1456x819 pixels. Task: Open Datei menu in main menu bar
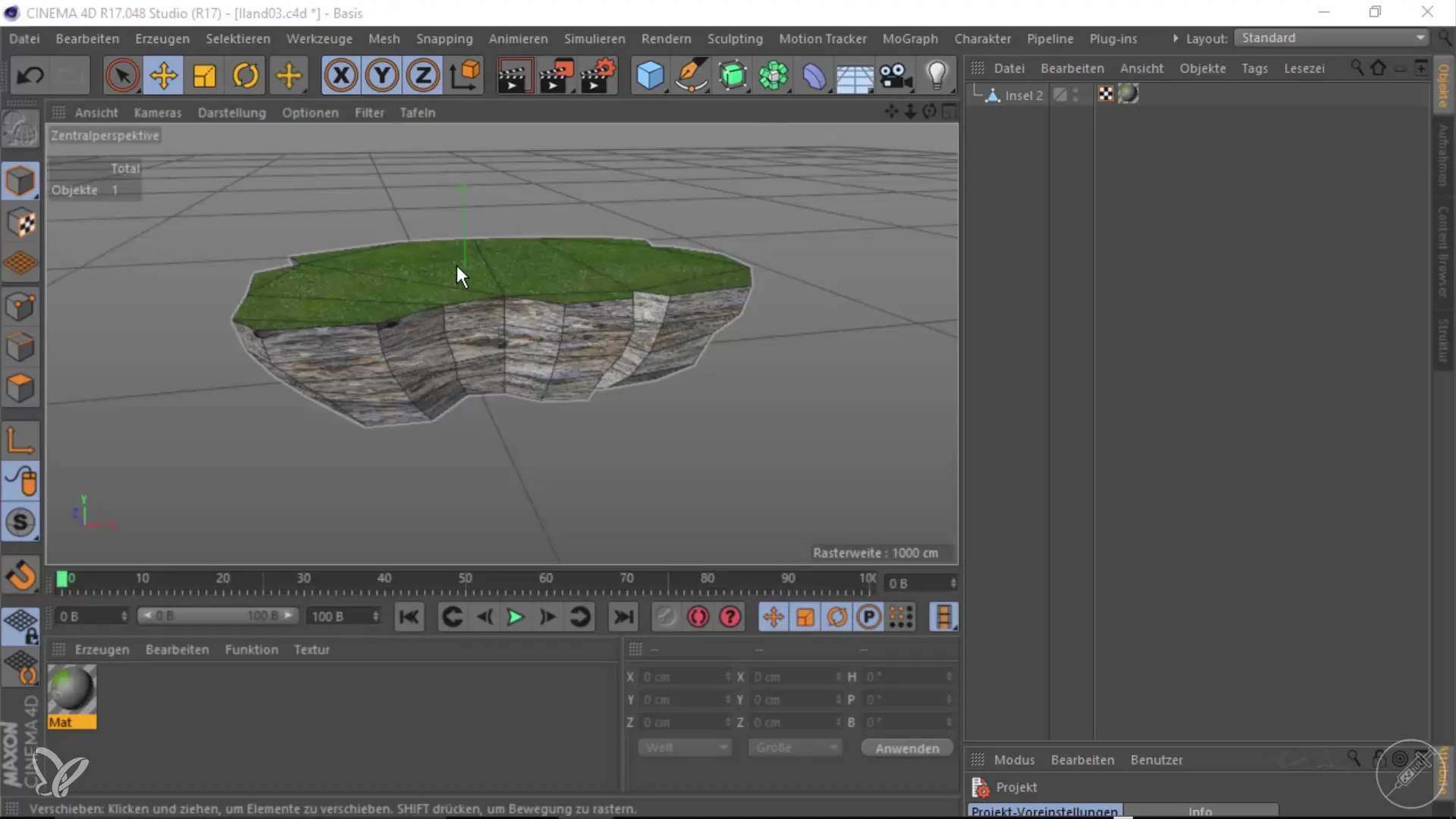[x=24, y=39]
